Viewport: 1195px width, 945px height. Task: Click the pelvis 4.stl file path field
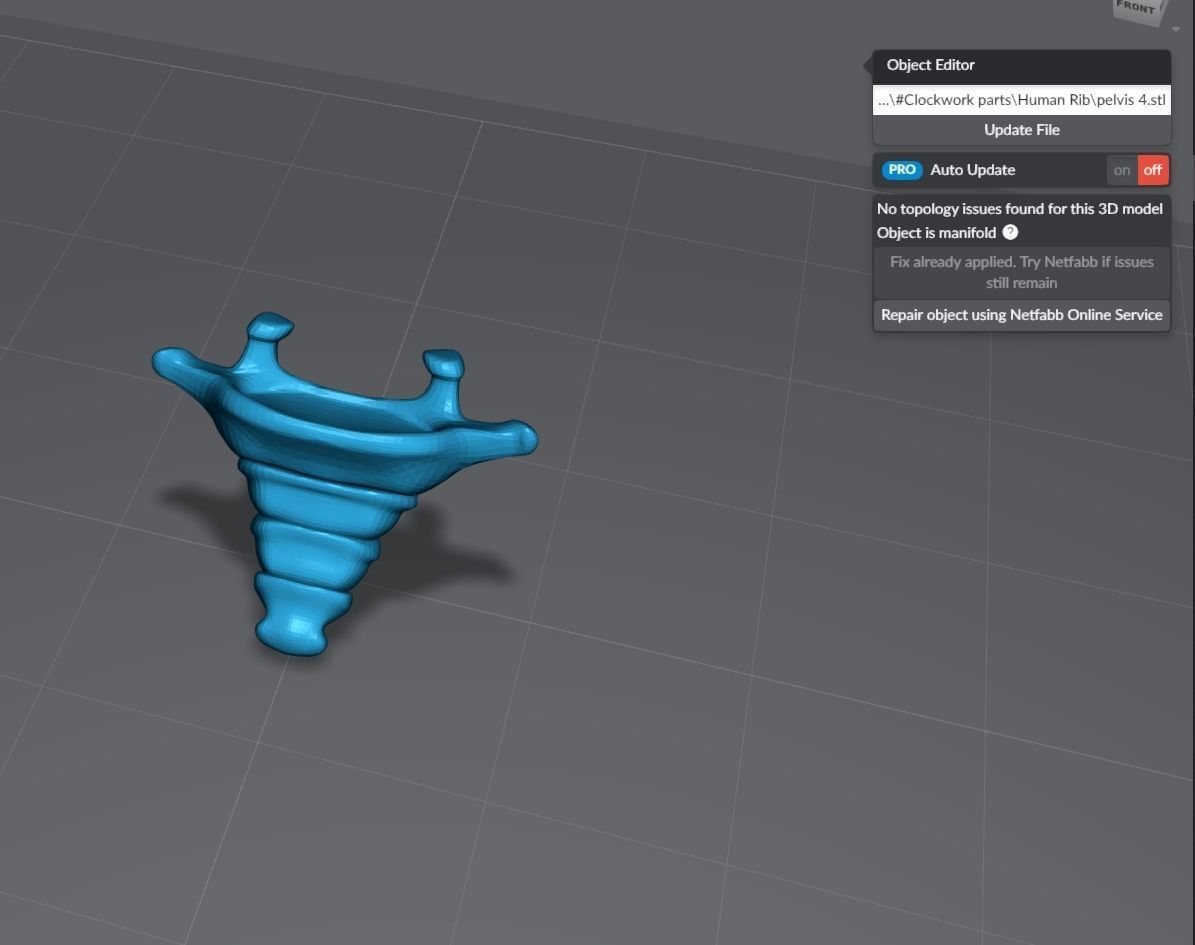(1021, 100)
